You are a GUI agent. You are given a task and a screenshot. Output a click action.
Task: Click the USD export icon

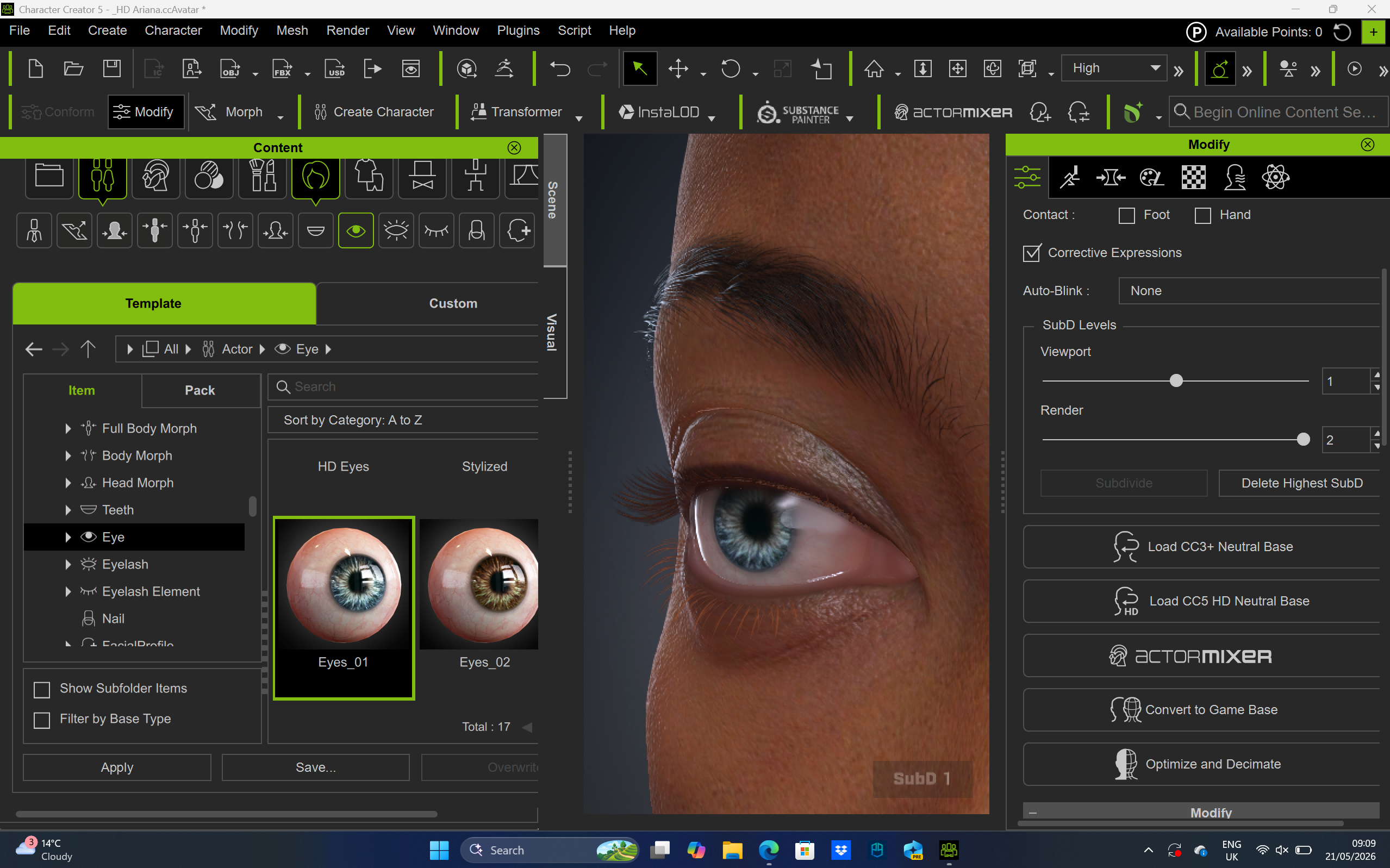(x=335, y=69)
